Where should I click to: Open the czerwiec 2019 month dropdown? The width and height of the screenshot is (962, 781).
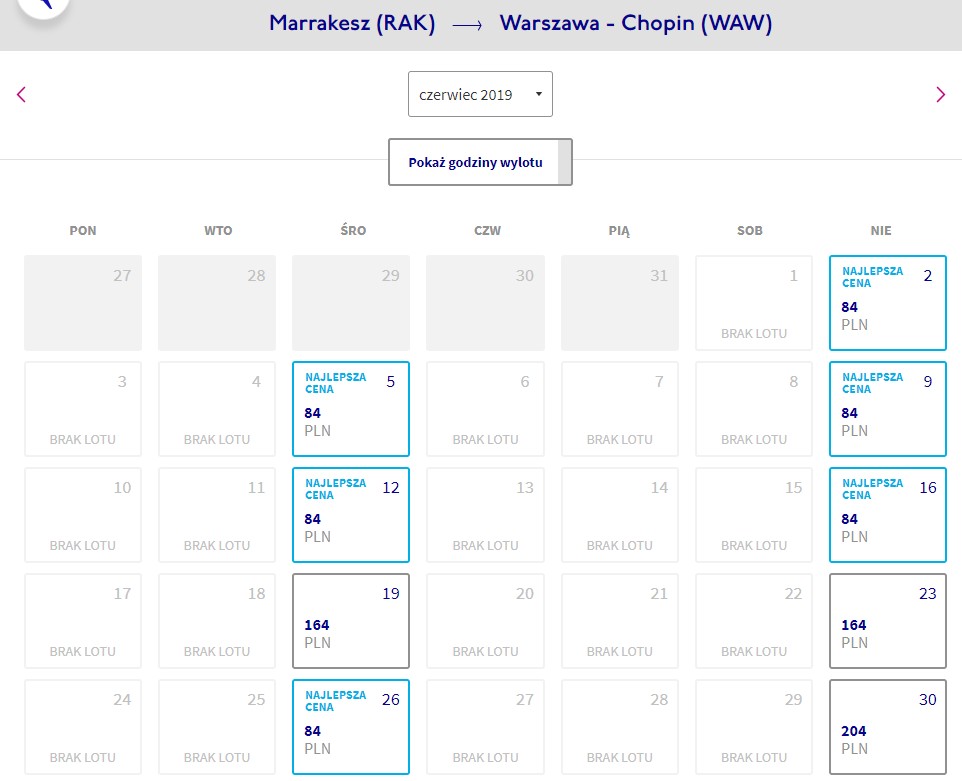(480, 94)
